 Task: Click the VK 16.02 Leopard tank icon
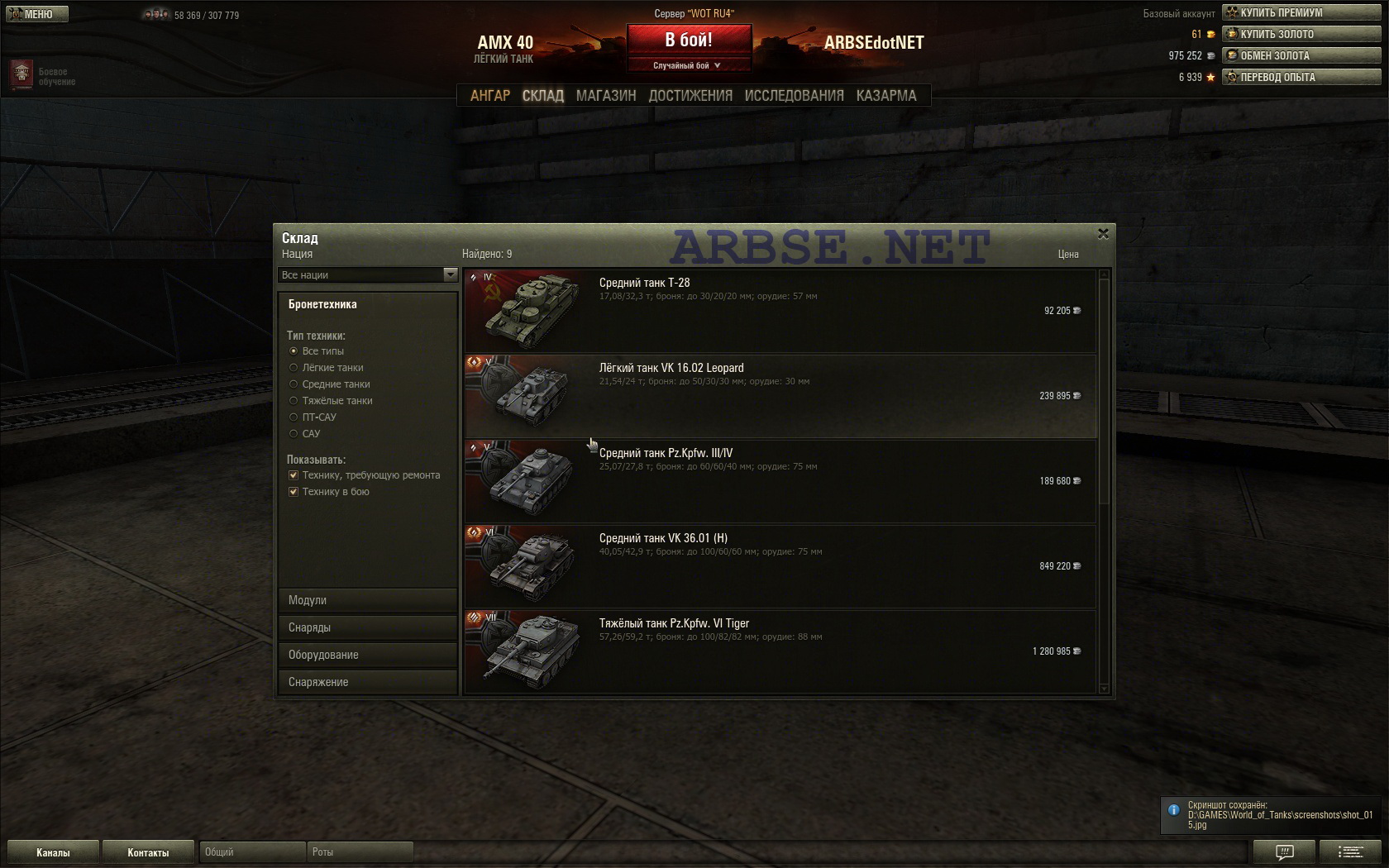pyautogui.click(x=530, y=397)
